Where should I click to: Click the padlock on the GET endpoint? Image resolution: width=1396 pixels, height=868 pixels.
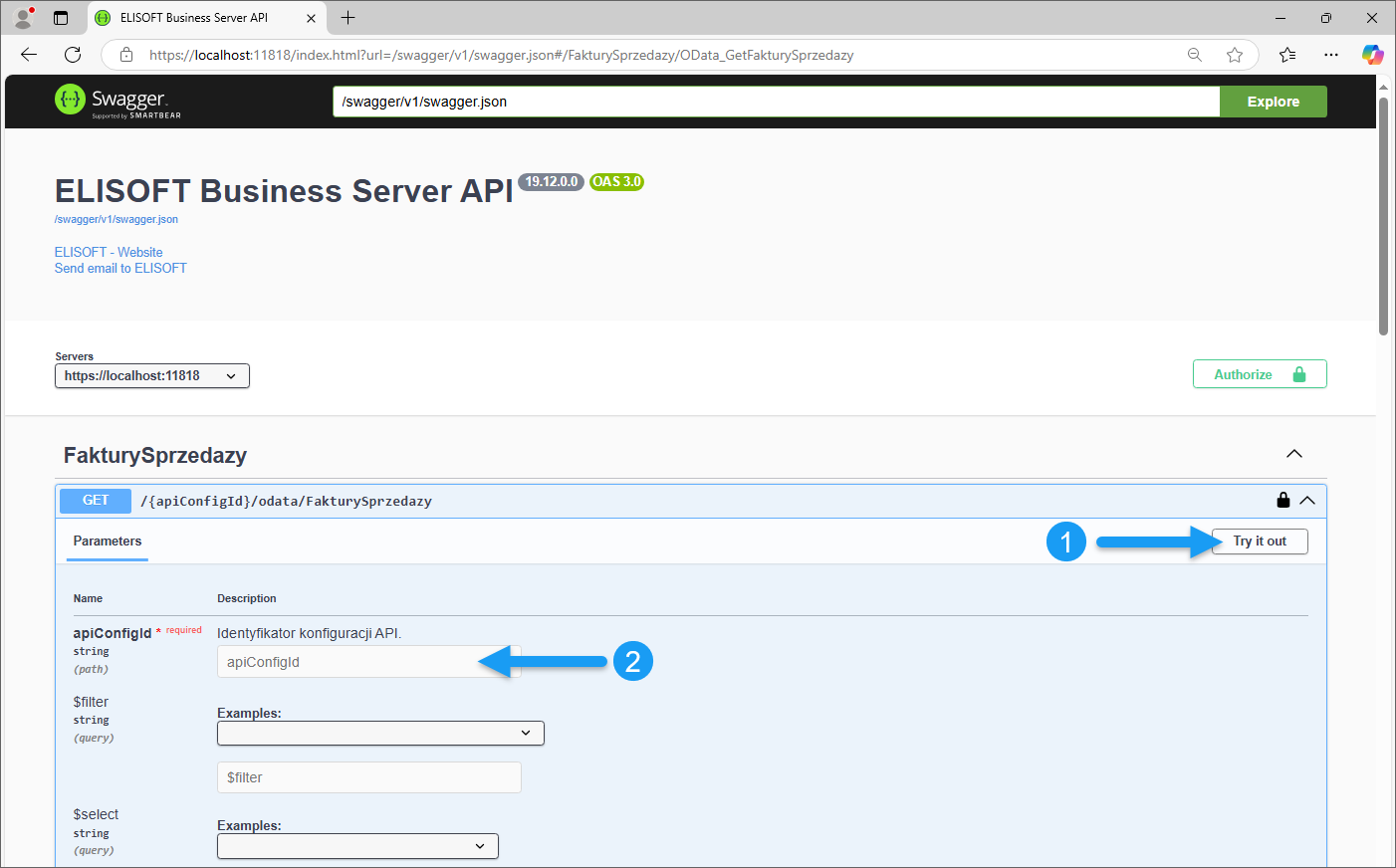[x=1283, y=501]
